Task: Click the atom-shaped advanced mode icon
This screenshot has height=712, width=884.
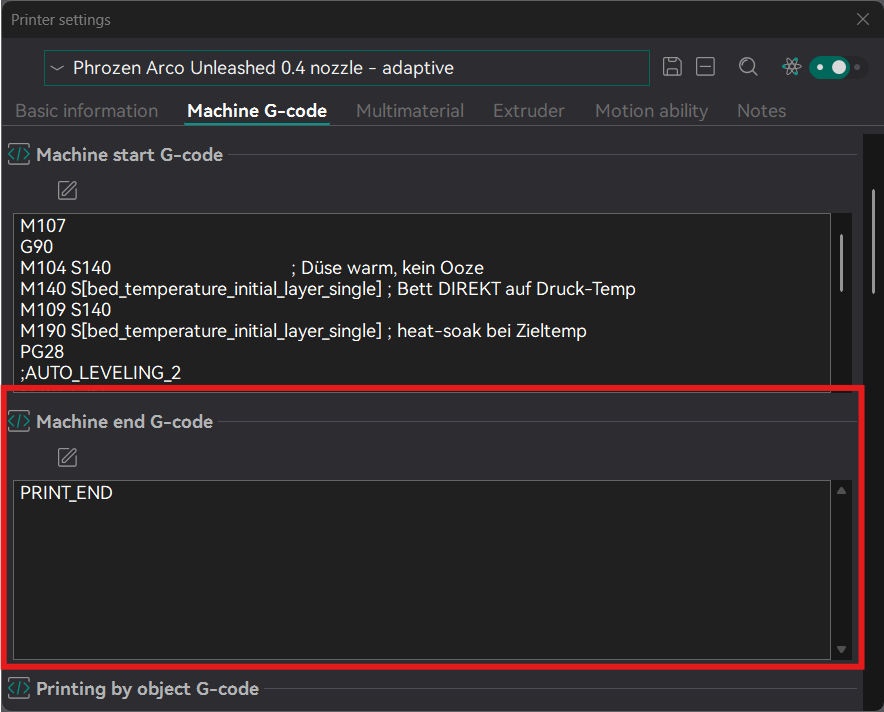Action: point(792,67)
